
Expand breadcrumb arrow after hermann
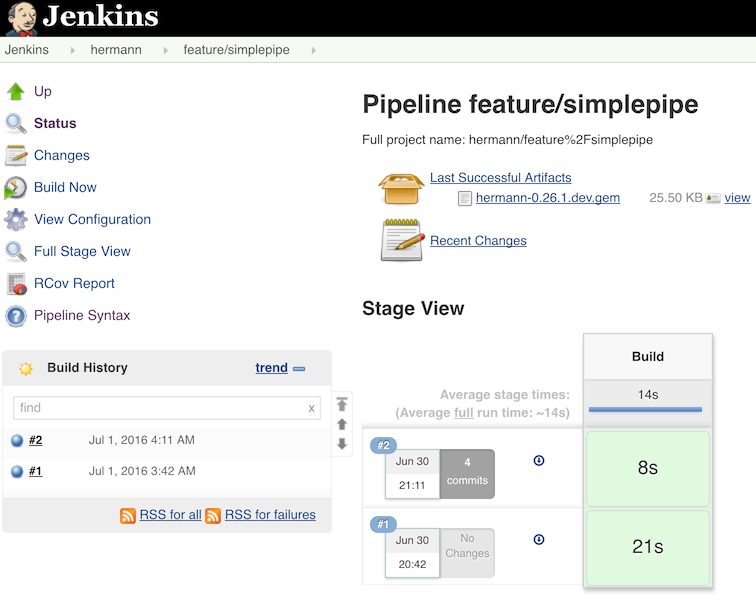click(x=161, y=50)
